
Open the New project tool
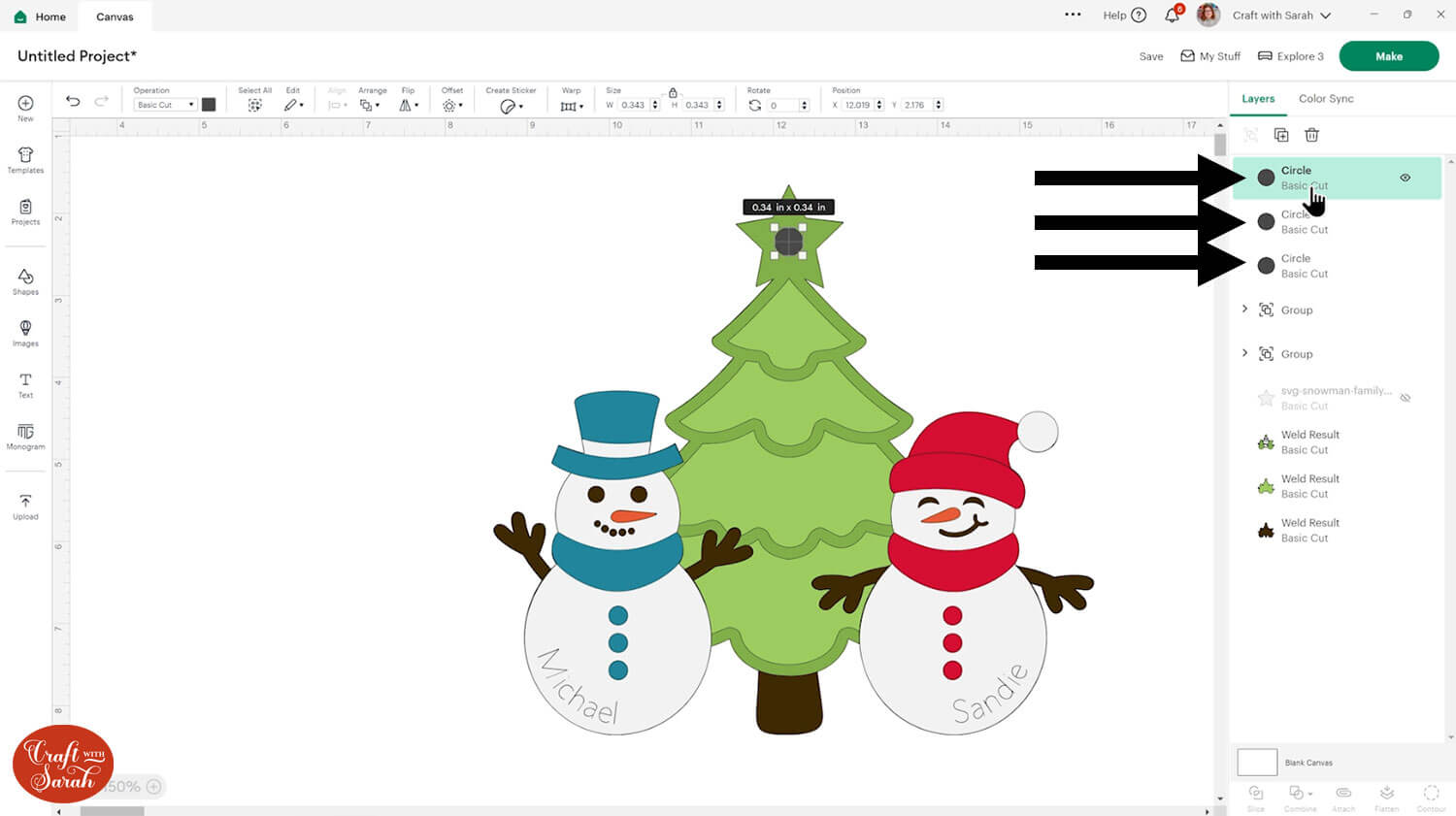click(x=25, y=108)
